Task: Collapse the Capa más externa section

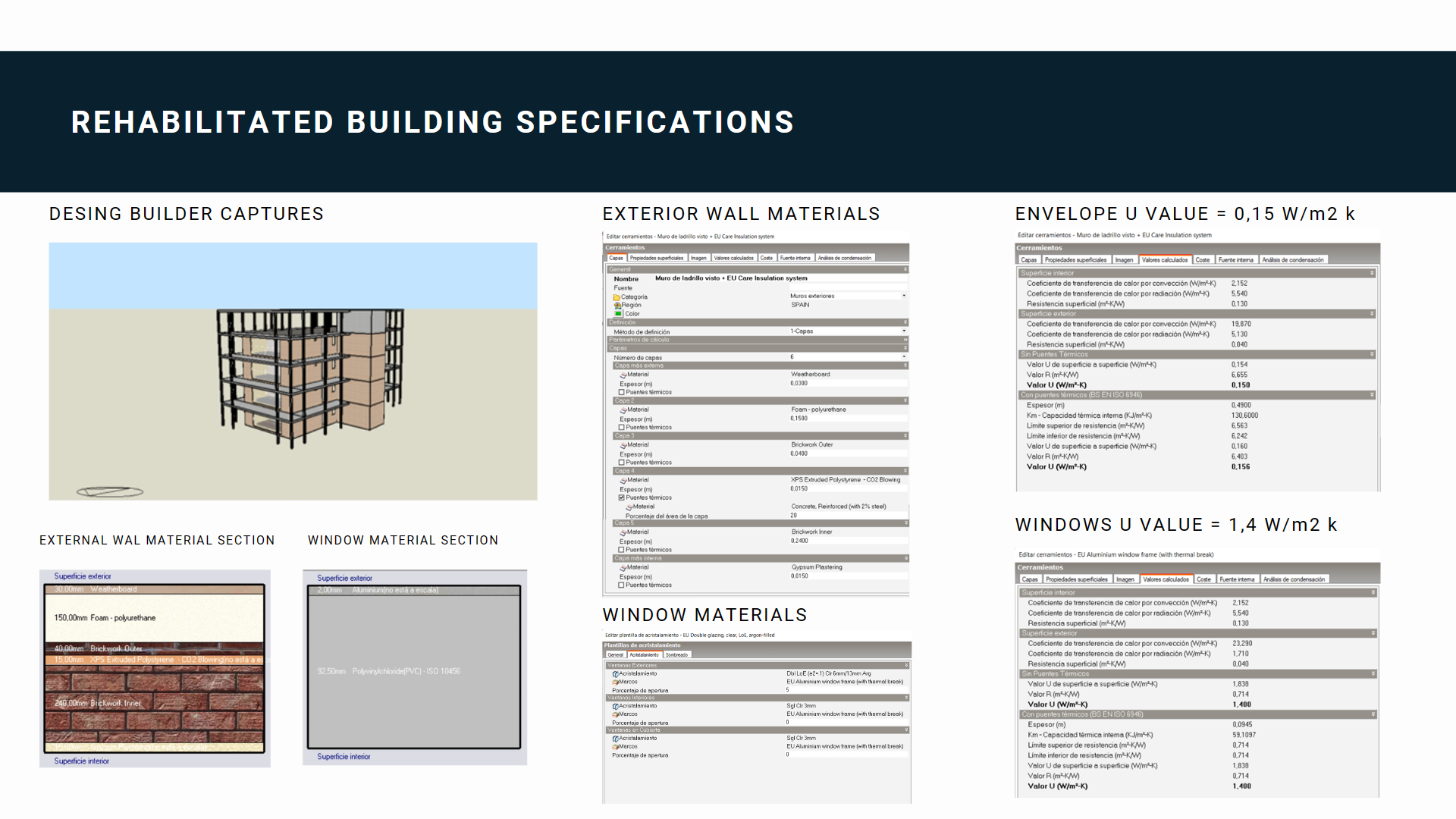Action: (x=905, y=366)
